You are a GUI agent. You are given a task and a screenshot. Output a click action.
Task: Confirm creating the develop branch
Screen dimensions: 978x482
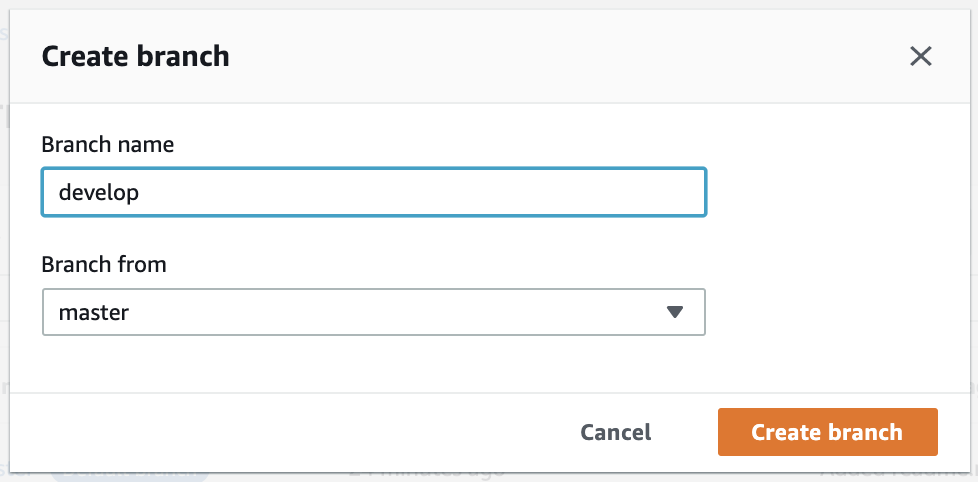pyautogui.click(x=827, y=432)
